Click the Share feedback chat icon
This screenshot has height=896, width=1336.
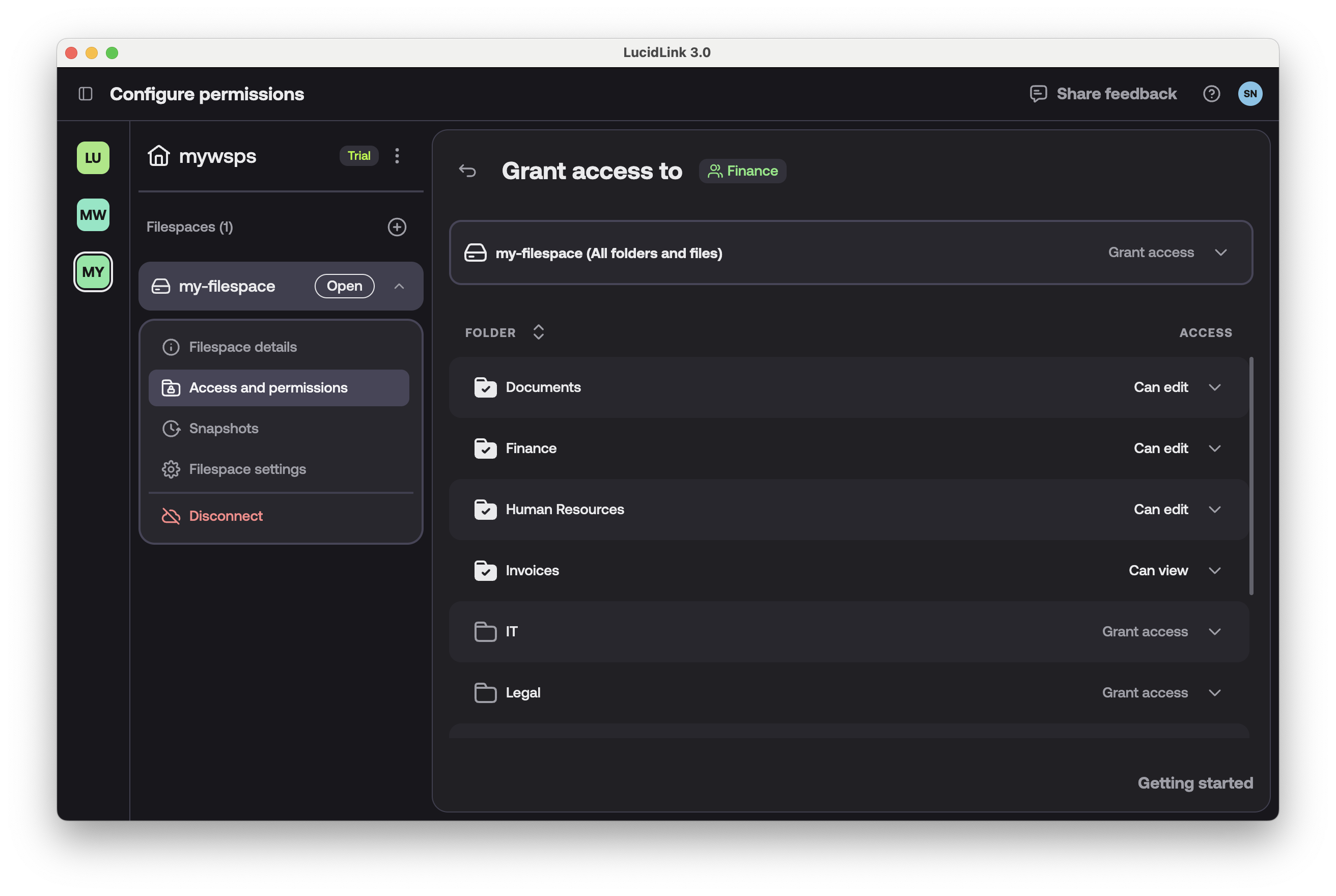pos(1038,94)
